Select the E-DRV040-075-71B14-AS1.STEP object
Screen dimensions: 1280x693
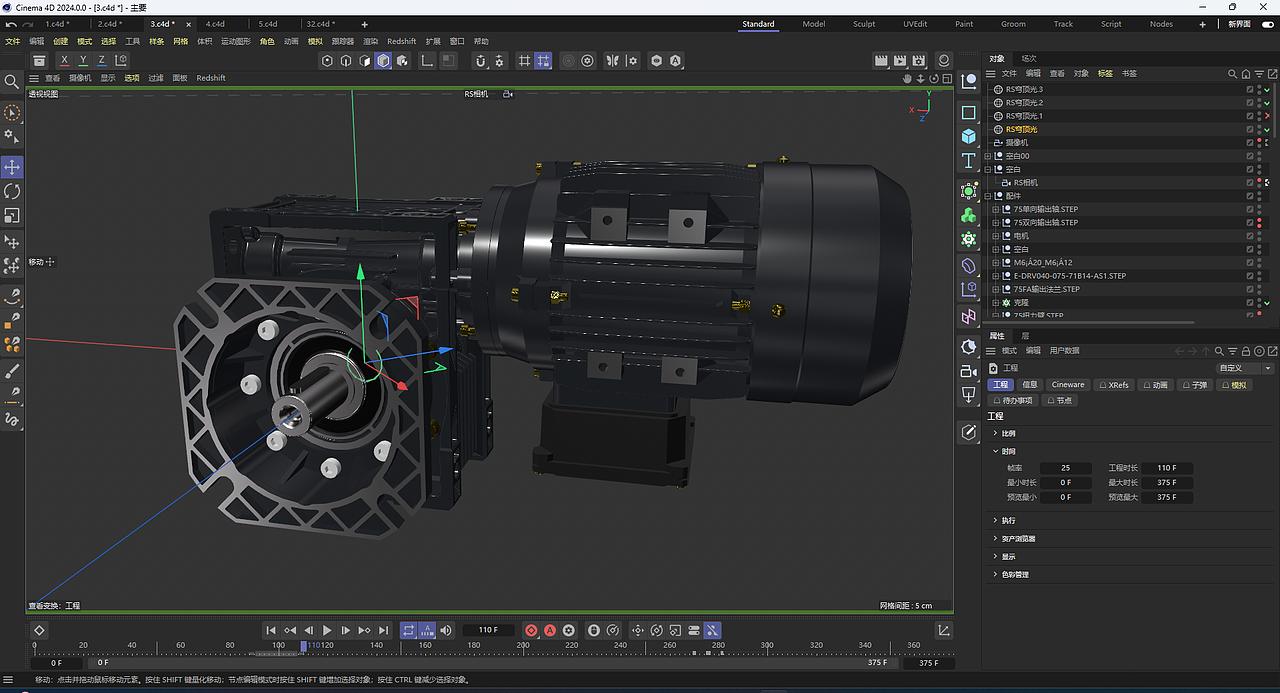1069,276
